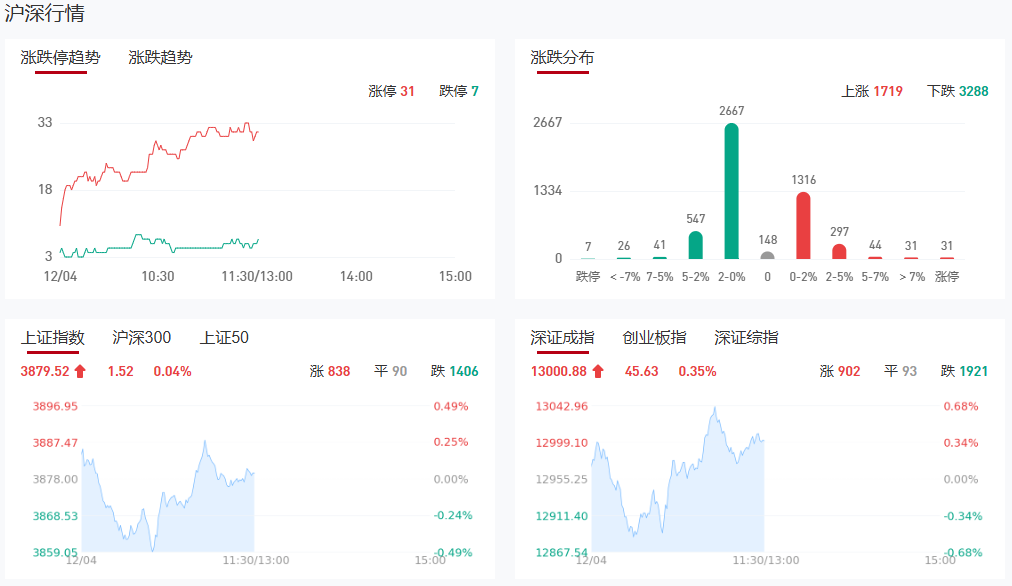The image size is (1012, 586).
Task: Switch to 上证50 index tab
Action: coord(224,338)
